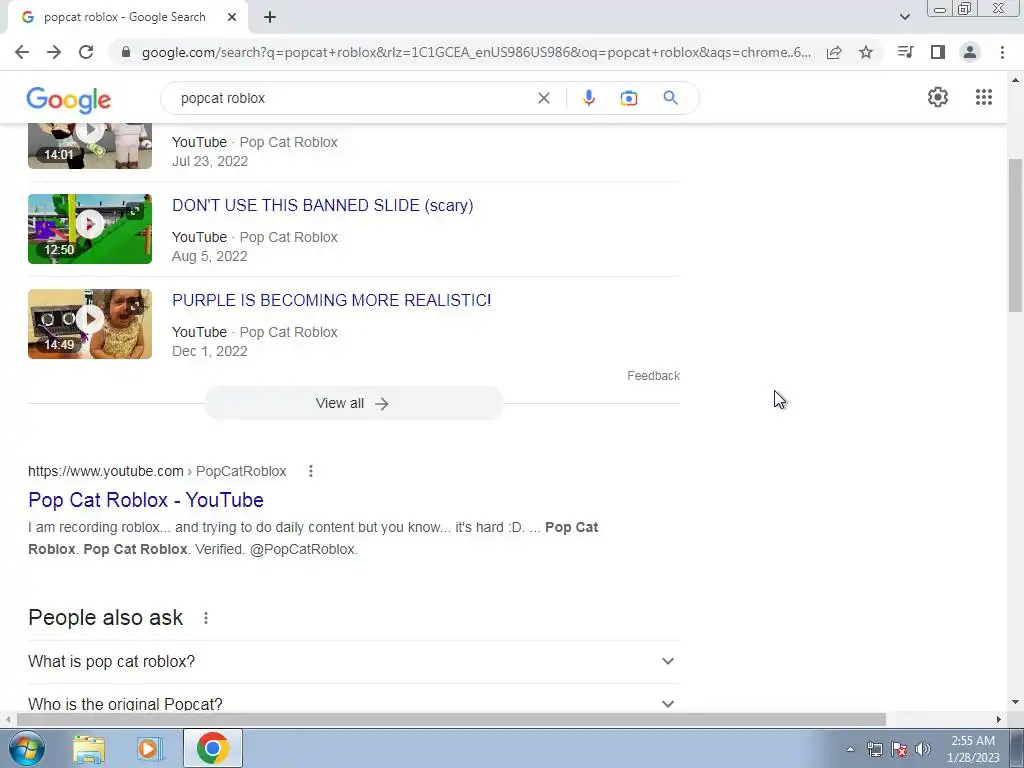Click the View all videos button

click(x=353, y=403)
